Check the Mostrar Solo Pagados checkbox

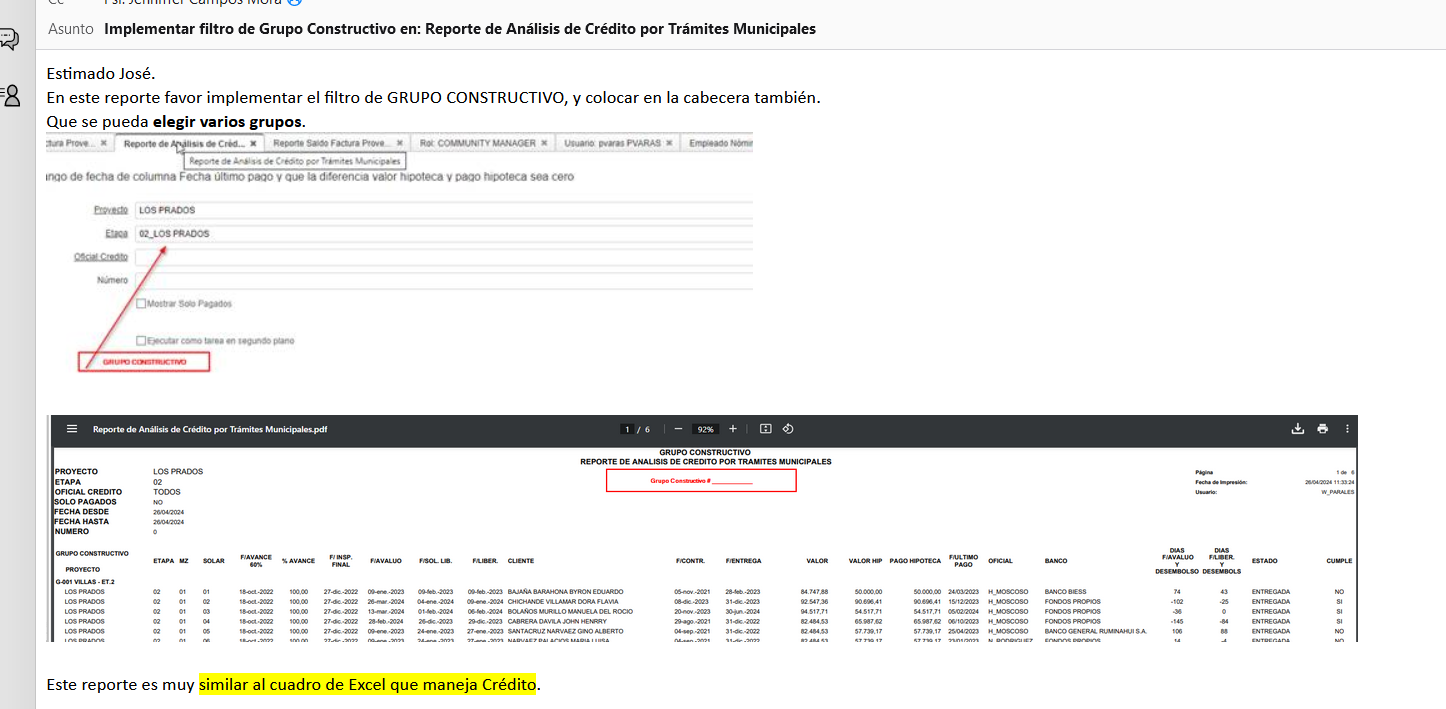(141, 303)
